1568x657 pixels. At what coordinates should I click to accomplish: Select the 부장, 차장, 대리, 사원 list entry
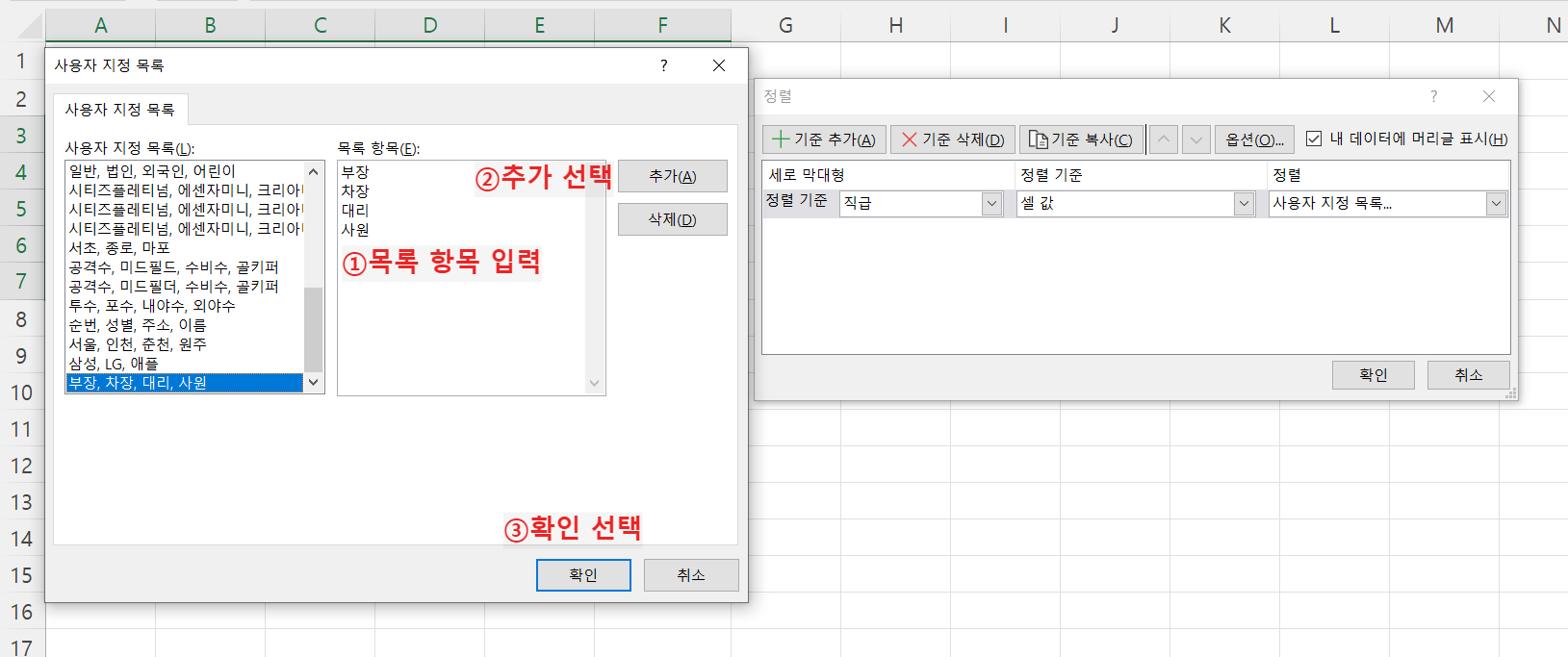tap(185, 383)
